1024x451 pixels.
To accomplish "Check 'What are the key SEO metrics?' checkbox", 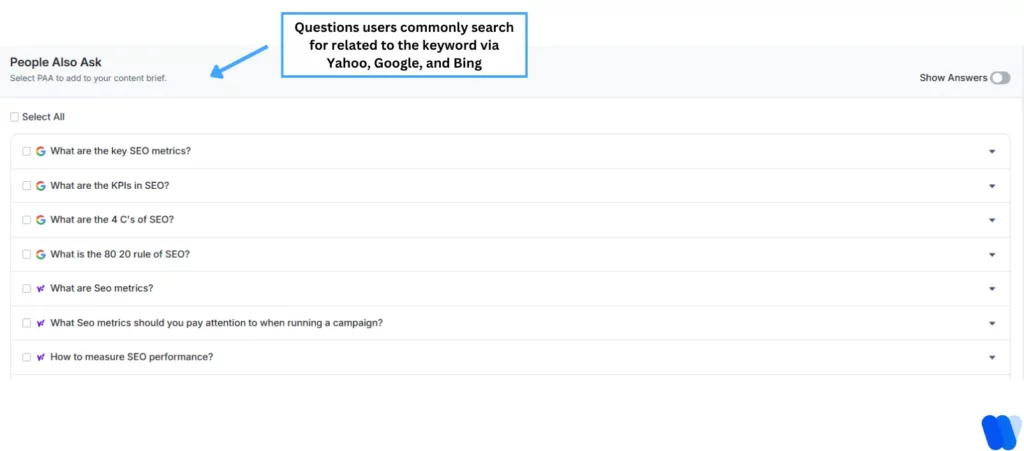I will [27, 151].
